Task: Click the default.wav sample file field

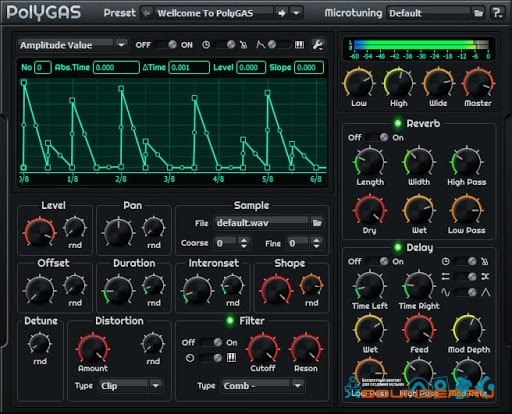Action: (x=262, y=223)
